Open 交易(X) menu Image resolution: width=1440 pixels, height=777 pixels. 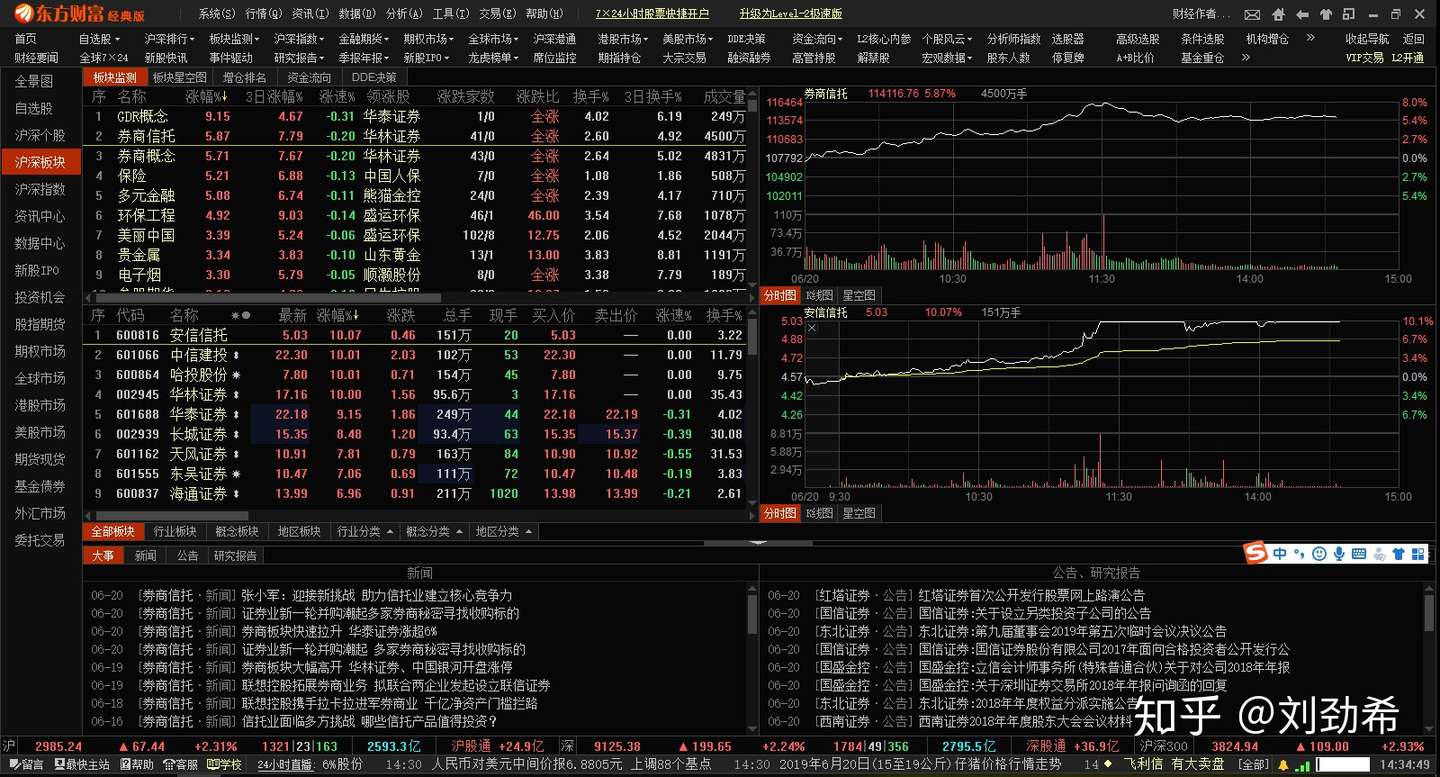point(498,14)
